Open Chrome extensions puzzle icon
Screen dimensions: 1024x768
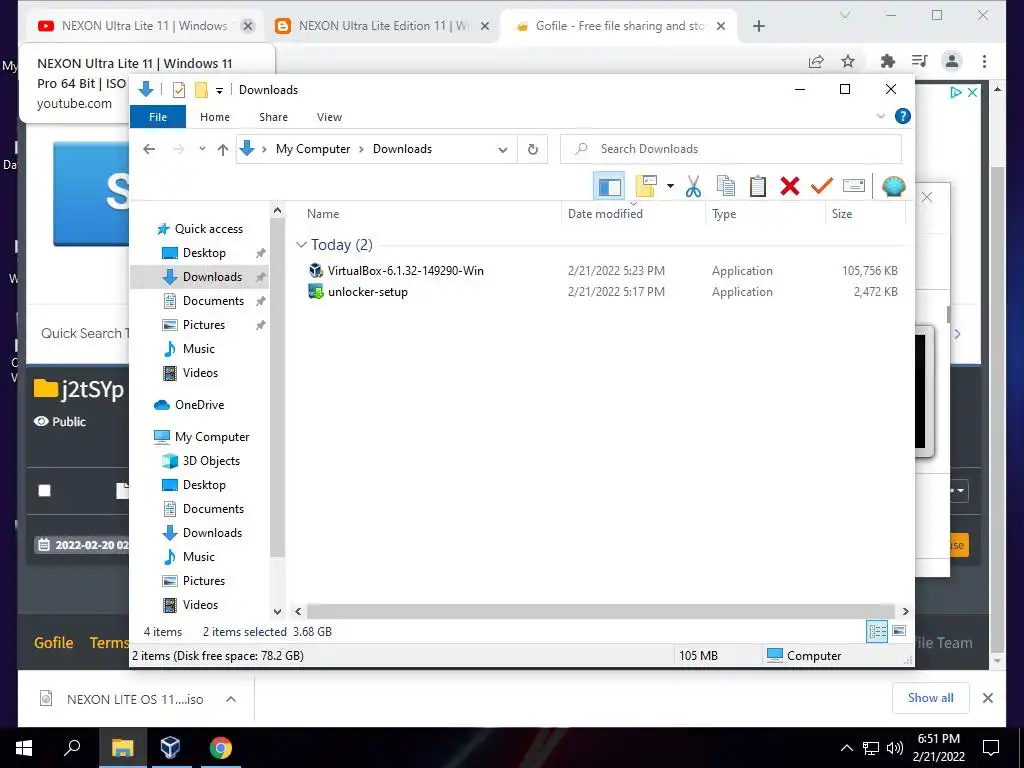point(888,61)
